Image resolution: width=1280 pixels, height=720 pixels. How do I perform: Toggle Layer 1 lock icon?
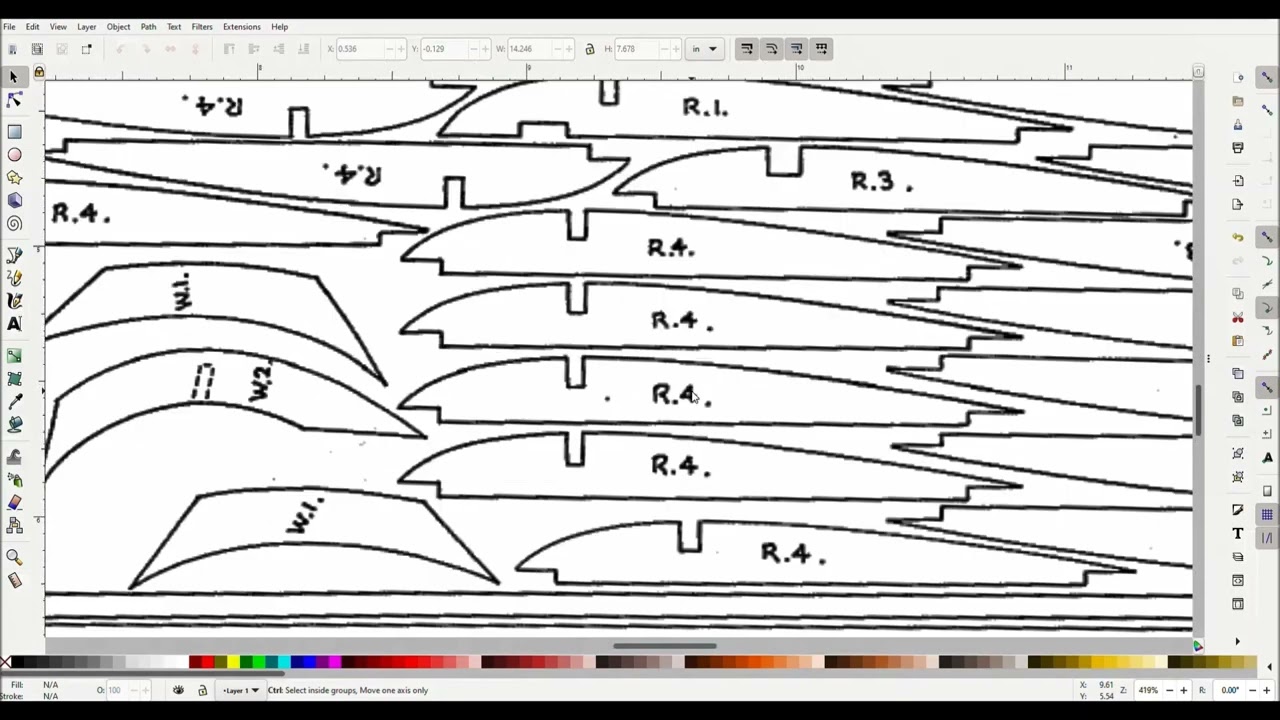tap(202, 690)
